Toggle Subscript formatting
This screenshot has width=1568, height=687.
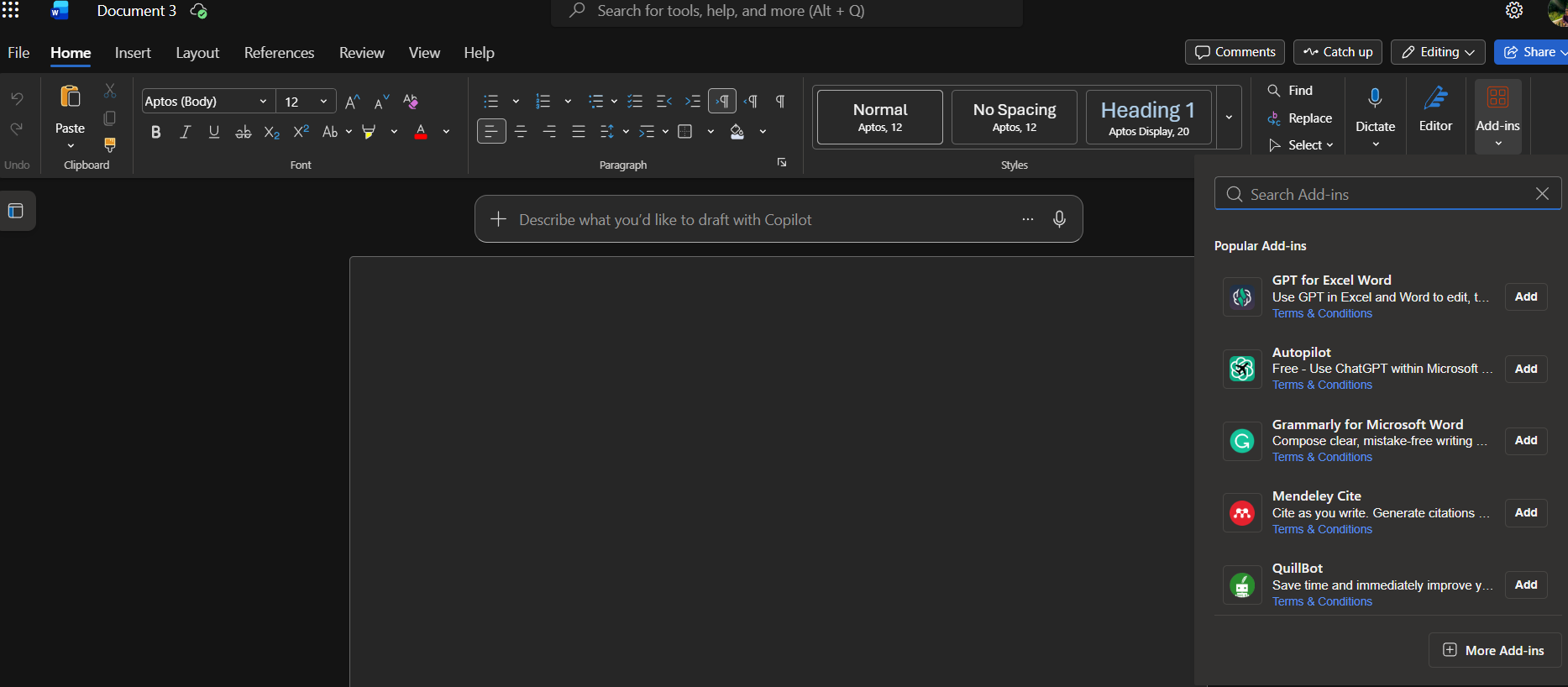271,132
